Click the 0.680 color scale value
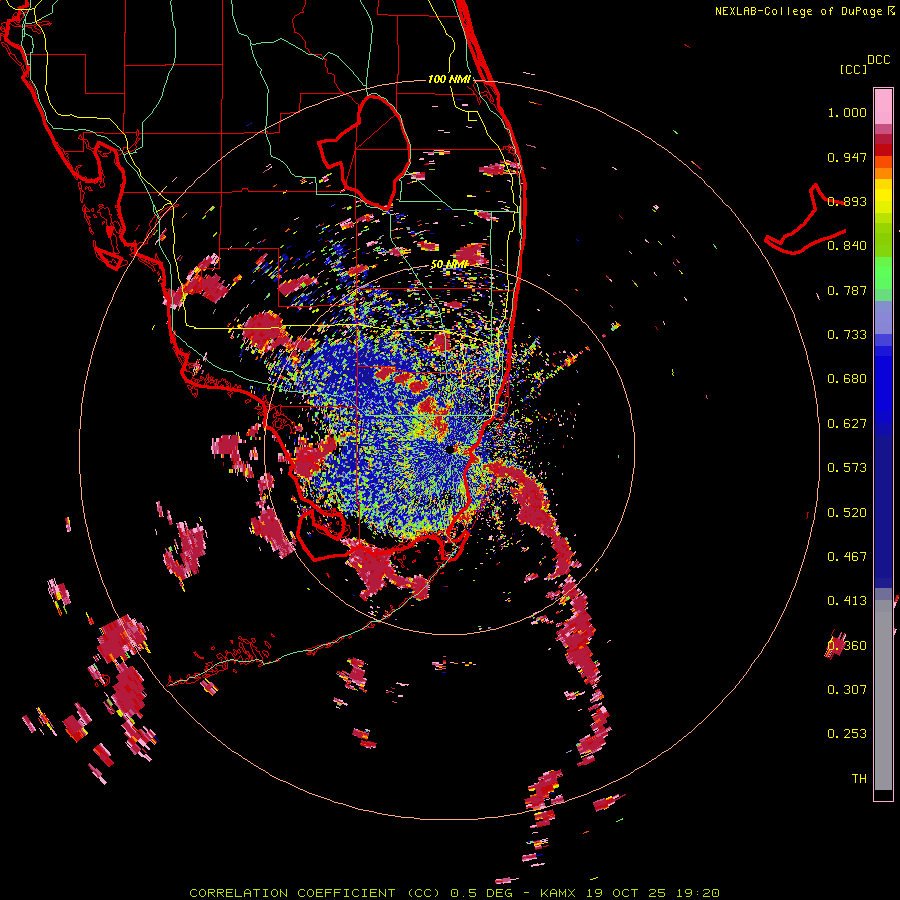This screenshot has width=900, height=900. point(847,379)
